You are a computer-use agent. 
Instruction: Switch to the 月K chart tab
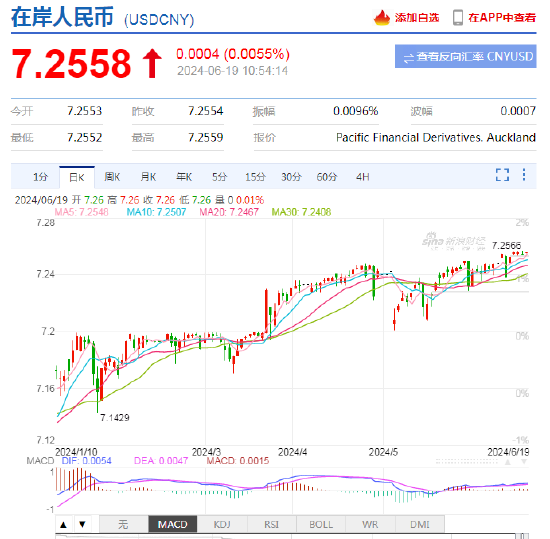(x=148, y=177)
